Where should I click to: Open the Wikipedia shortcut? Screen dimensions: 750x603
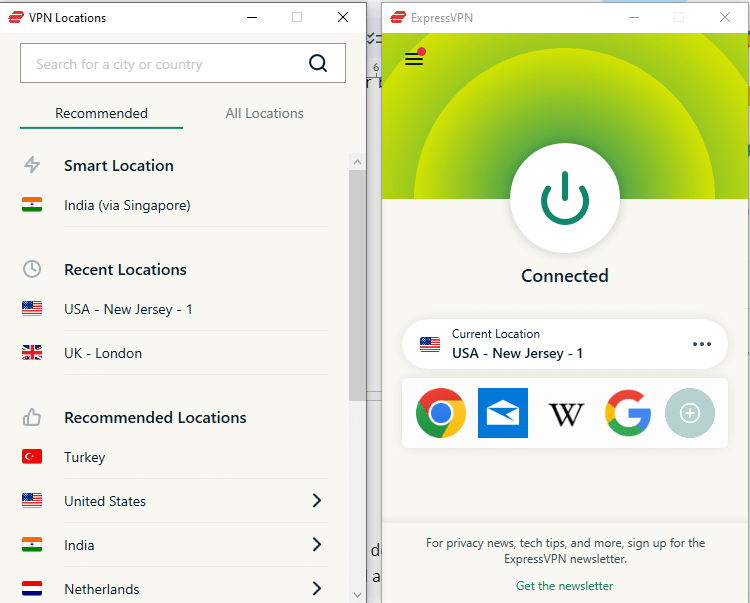(566, 414)
